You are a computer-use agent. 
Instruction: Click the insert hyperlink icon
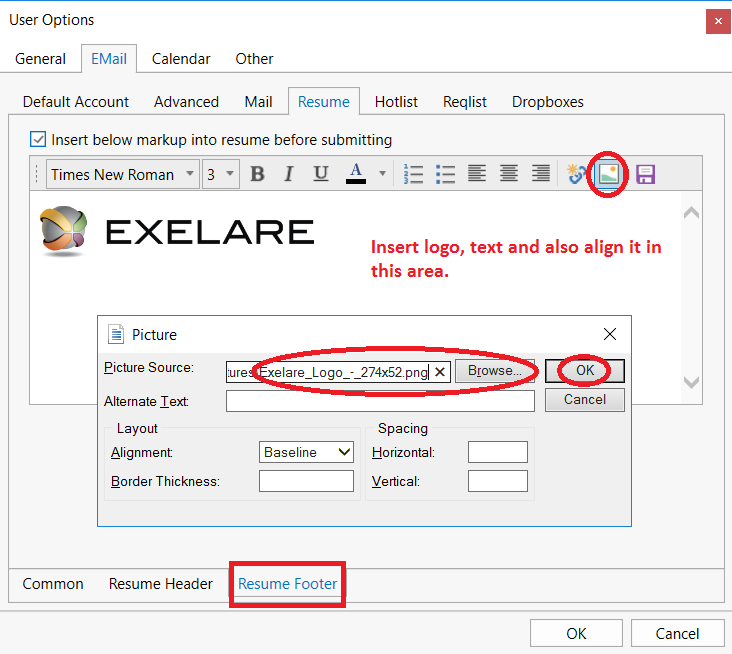576,174
